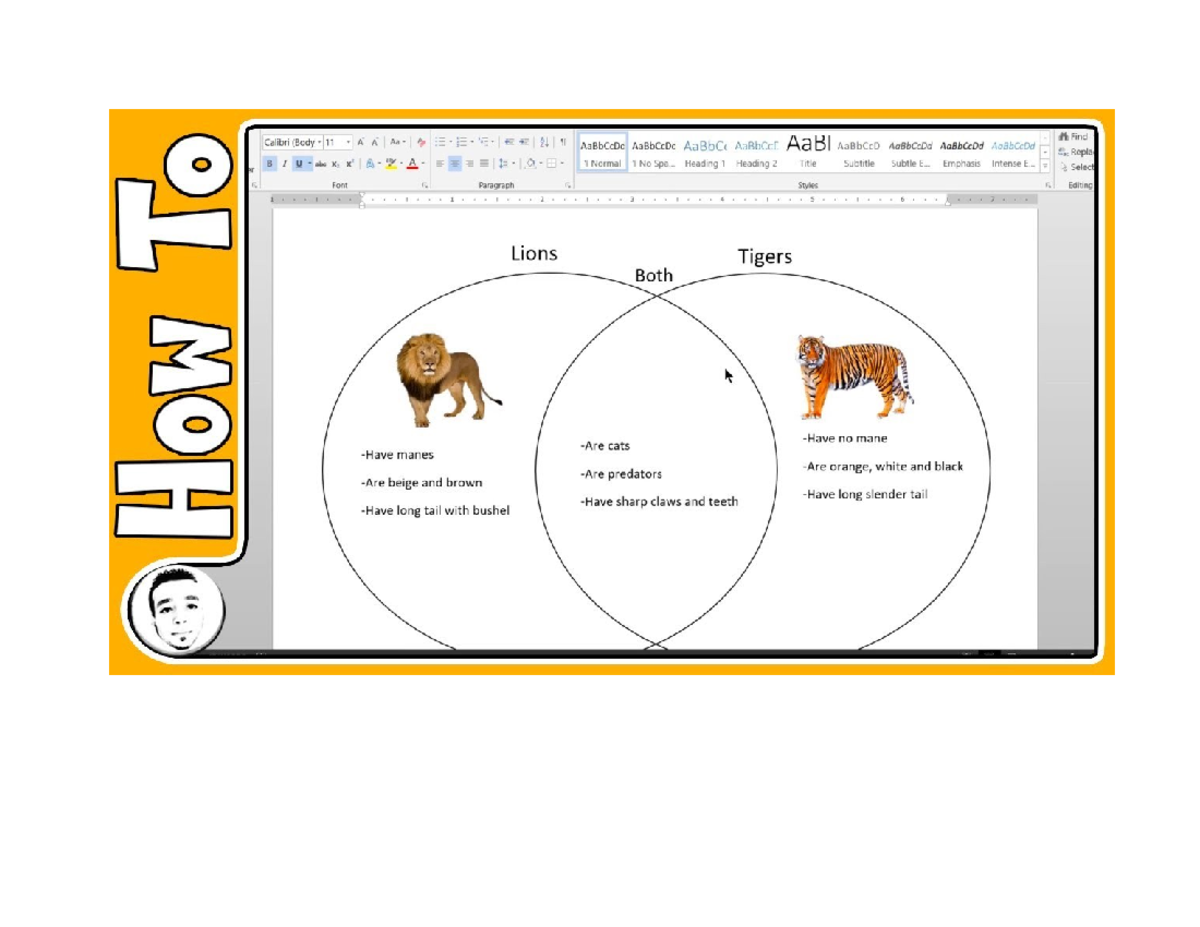This screenshot has height=927, width=1200.
Task: Open the underline style dropdown arrow
Action: tap(310, 163)
